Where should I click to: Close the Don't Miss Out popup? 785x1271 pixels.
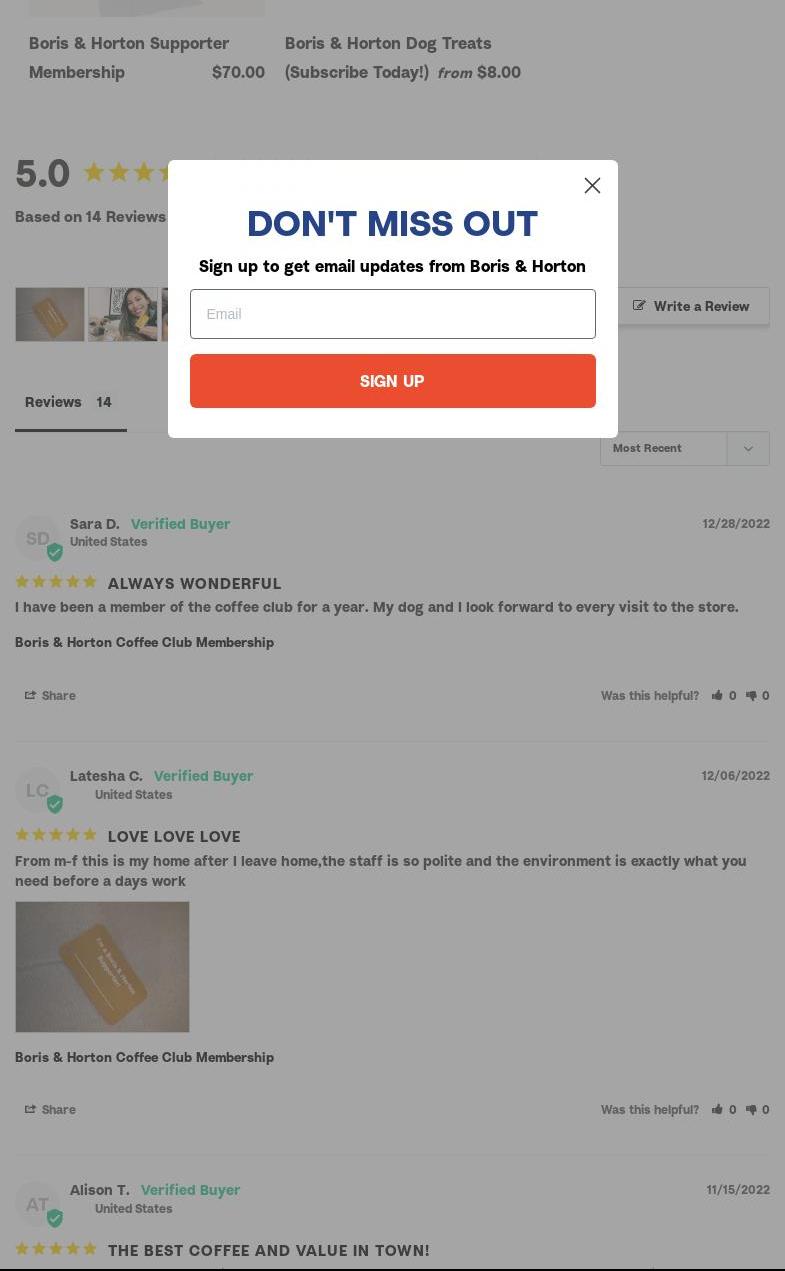point(592,186)
